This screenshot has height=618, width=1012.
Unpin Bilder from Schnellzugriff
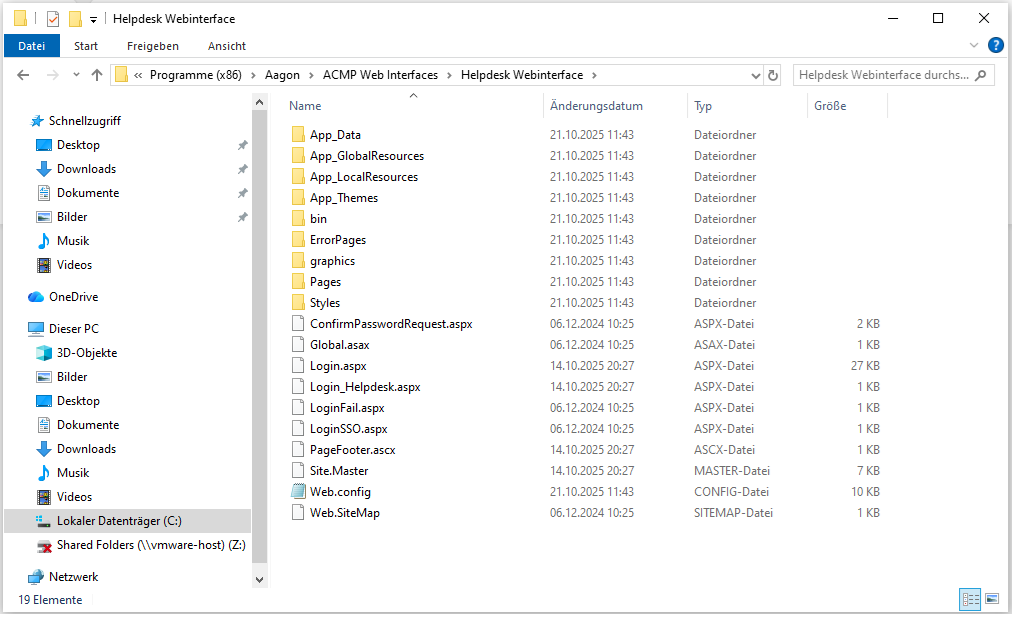click(242, 217)
